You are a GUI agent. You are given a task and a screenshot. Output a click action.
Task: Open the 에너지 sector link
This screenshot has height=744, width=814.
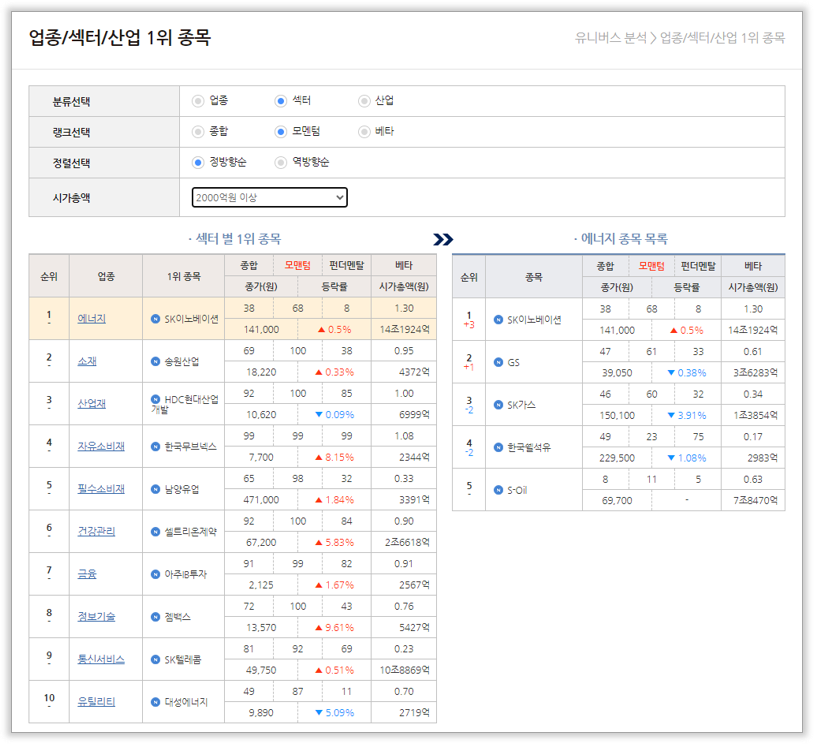pos(92,319)
